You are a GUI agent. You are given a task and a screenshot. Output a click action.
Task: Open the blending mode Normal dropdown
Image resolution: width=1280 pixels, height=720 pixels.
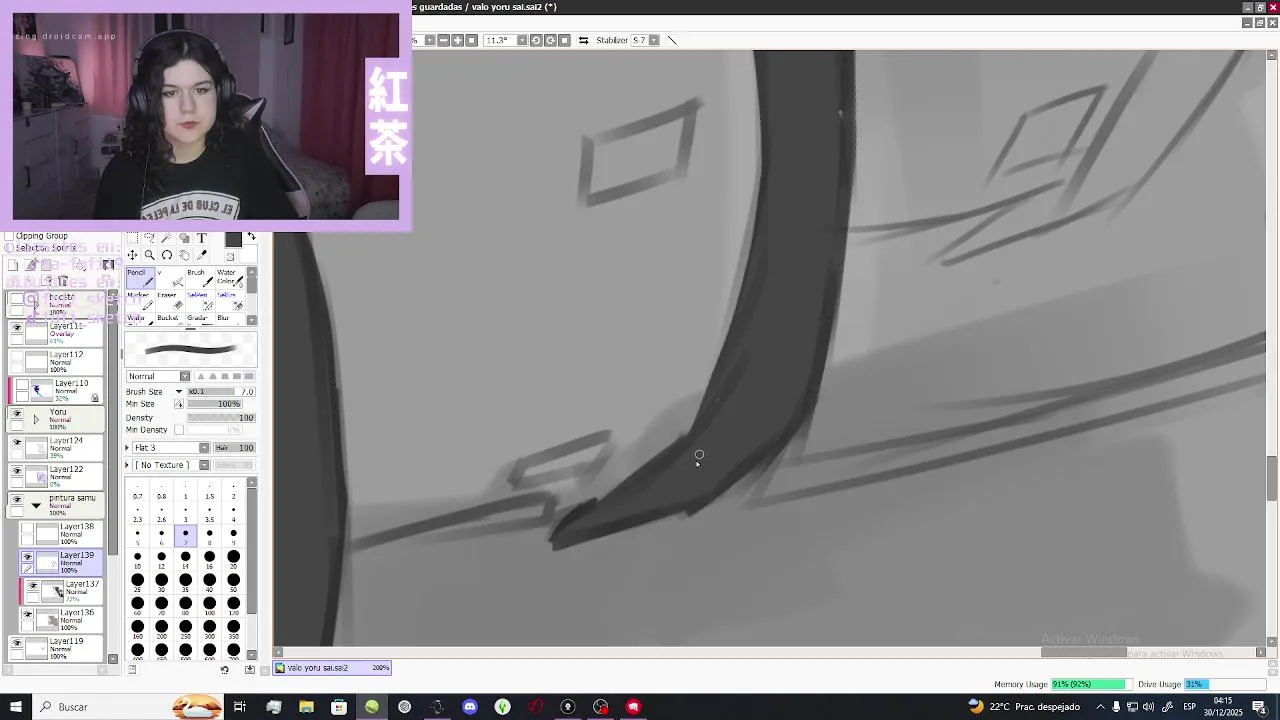coord(158,376)
